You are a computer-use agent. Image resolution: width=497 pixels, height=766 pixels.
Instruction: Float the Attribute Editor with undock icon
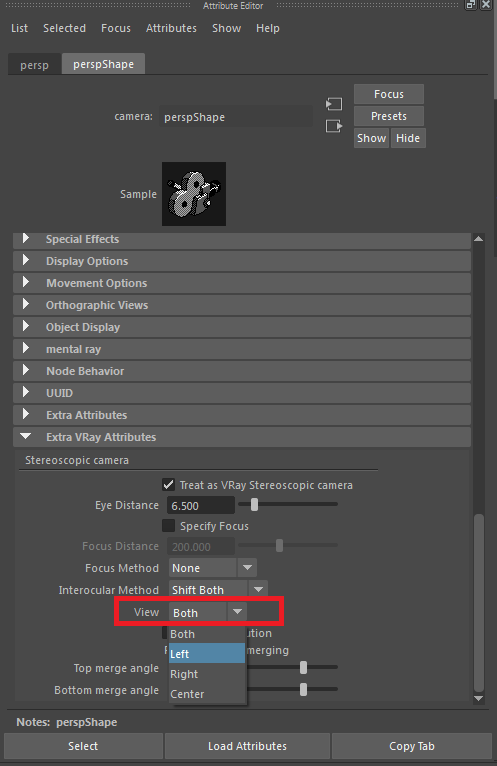tap(471, 5)
